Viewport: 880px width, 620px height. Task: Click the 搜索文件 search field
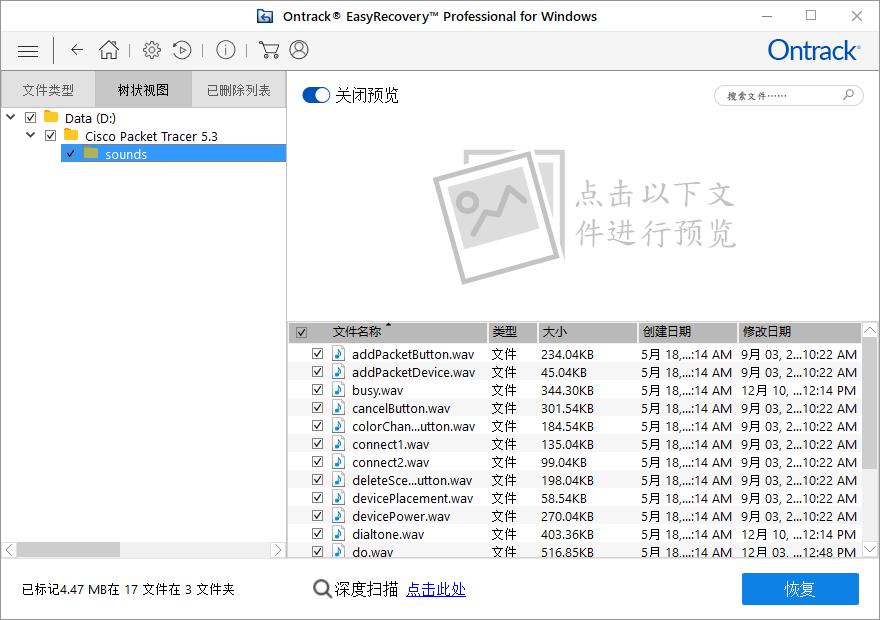click(x=787, y=95)
